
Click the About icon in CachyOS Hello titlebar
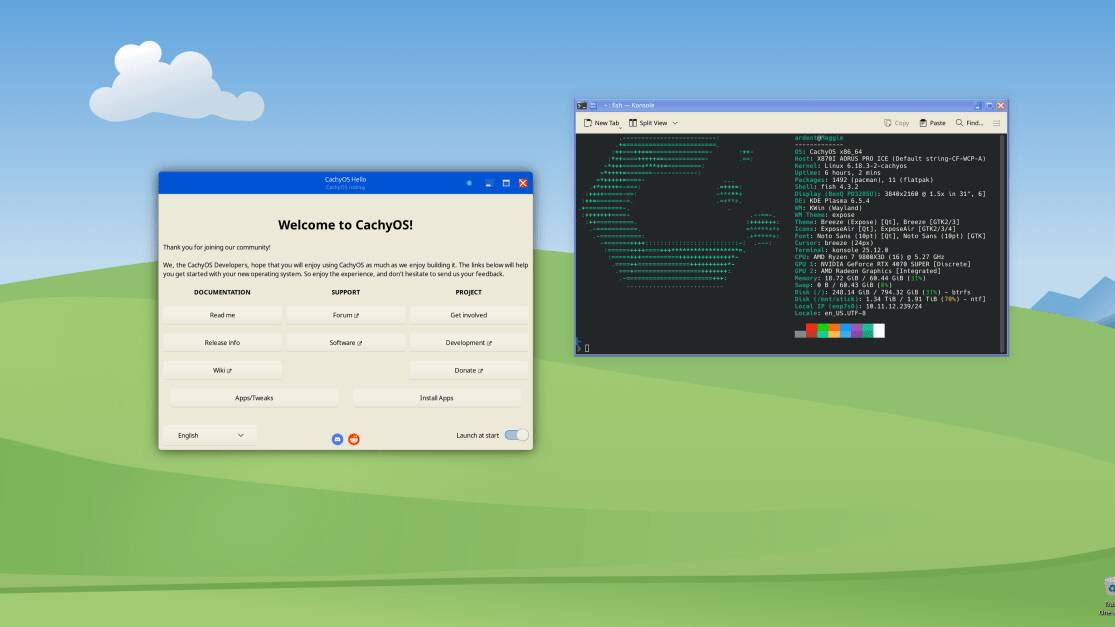470,183
